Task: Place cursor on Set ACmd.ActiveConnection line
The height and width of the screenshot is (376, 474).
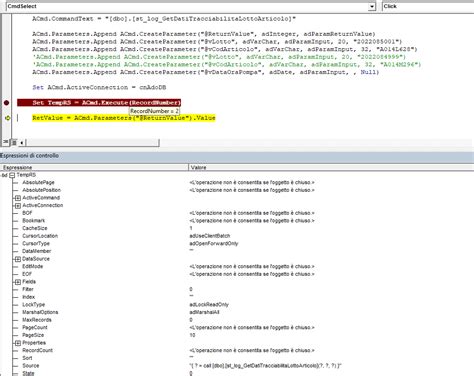Action: pyautogui.click(x=99, y=88)
